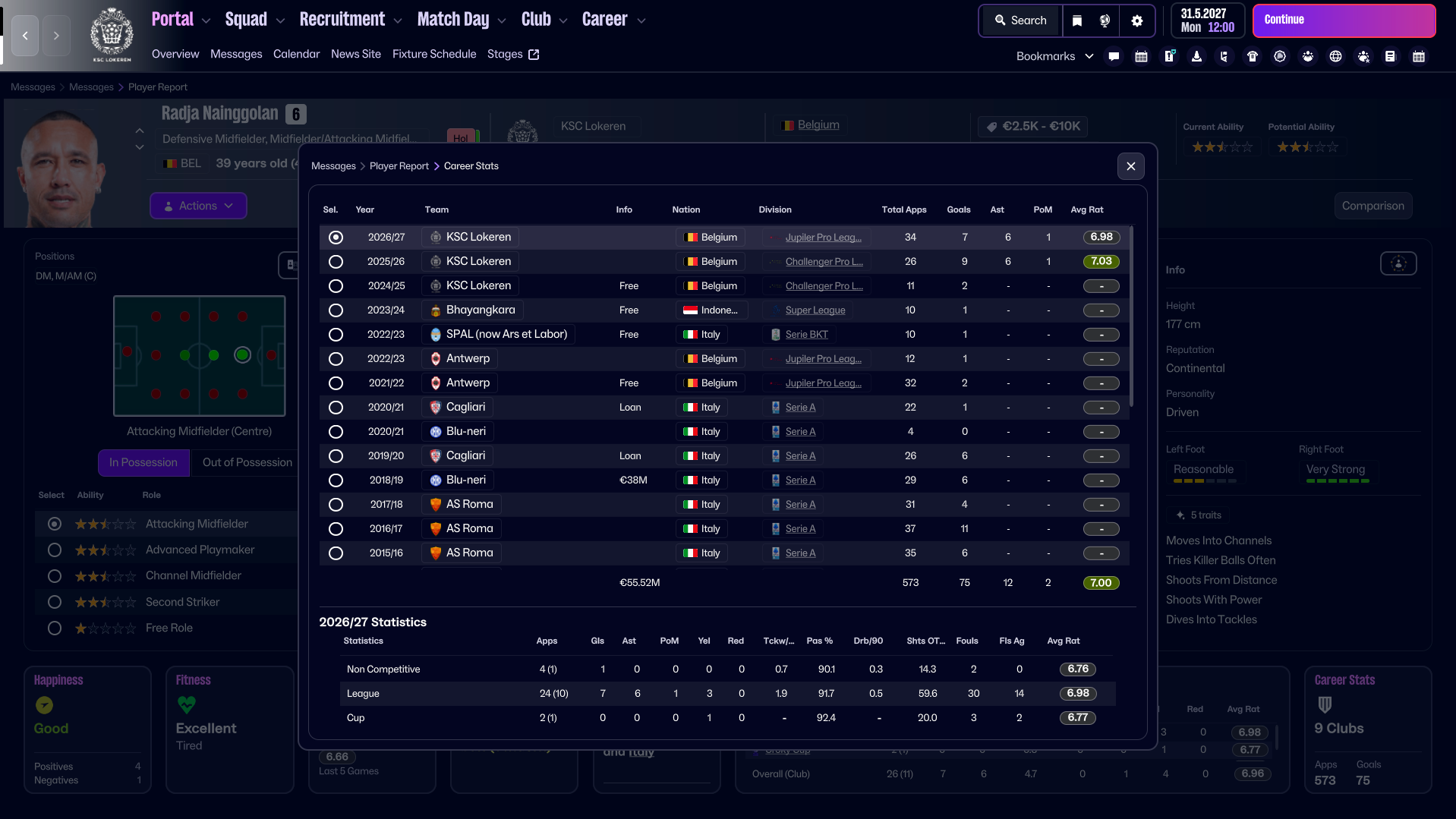Click the Comparison button
1456x819 pixels.
click(1372, 206)
